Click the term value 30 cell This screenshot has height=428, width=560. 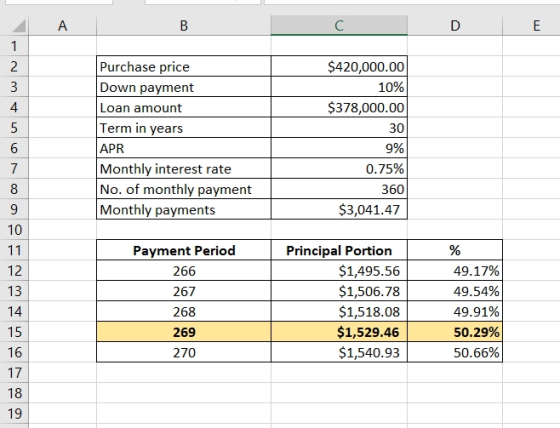339,128
